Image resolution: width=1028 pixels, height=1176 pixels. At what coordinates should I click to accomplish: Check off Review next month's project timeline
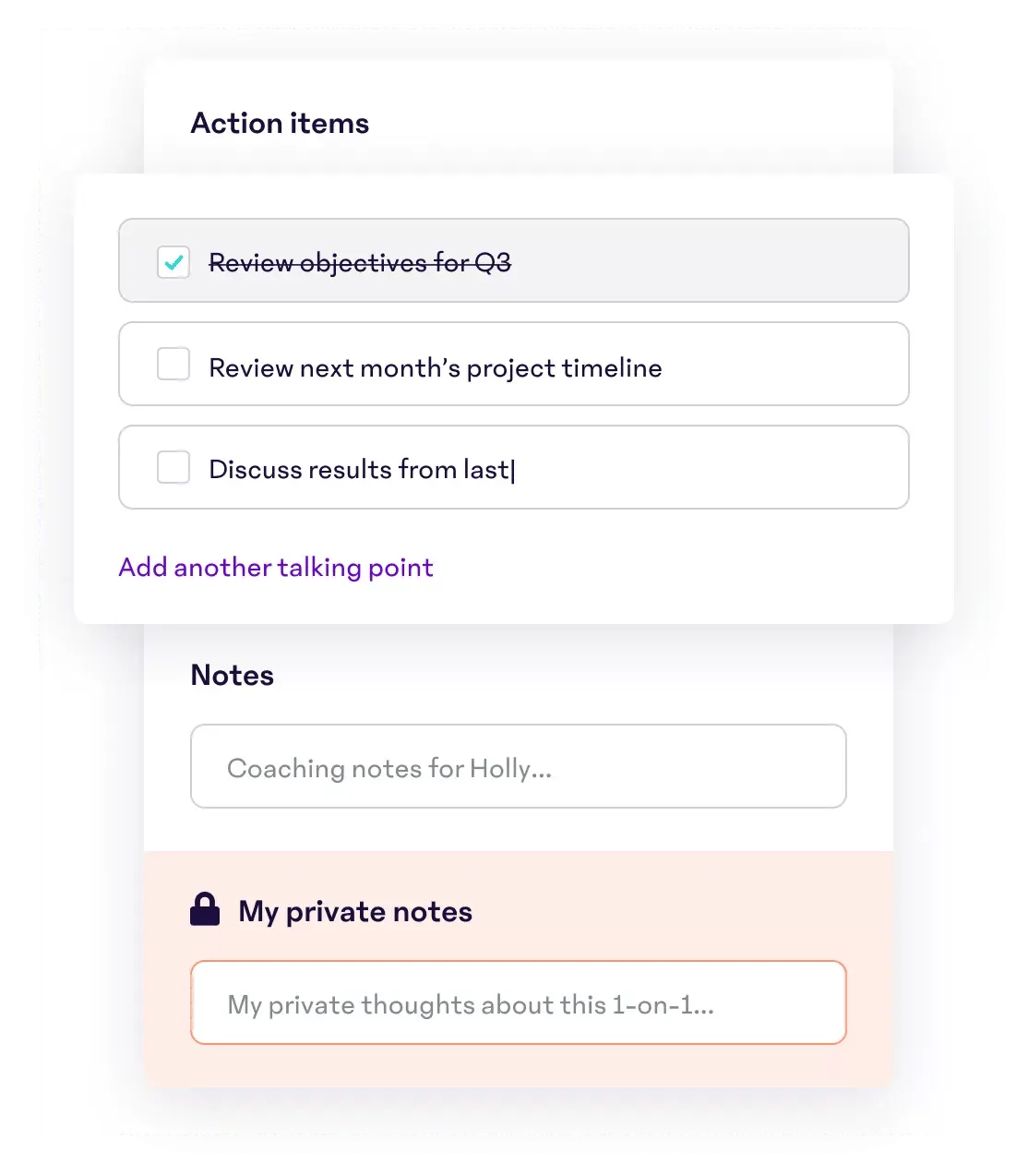click(173, 365)
